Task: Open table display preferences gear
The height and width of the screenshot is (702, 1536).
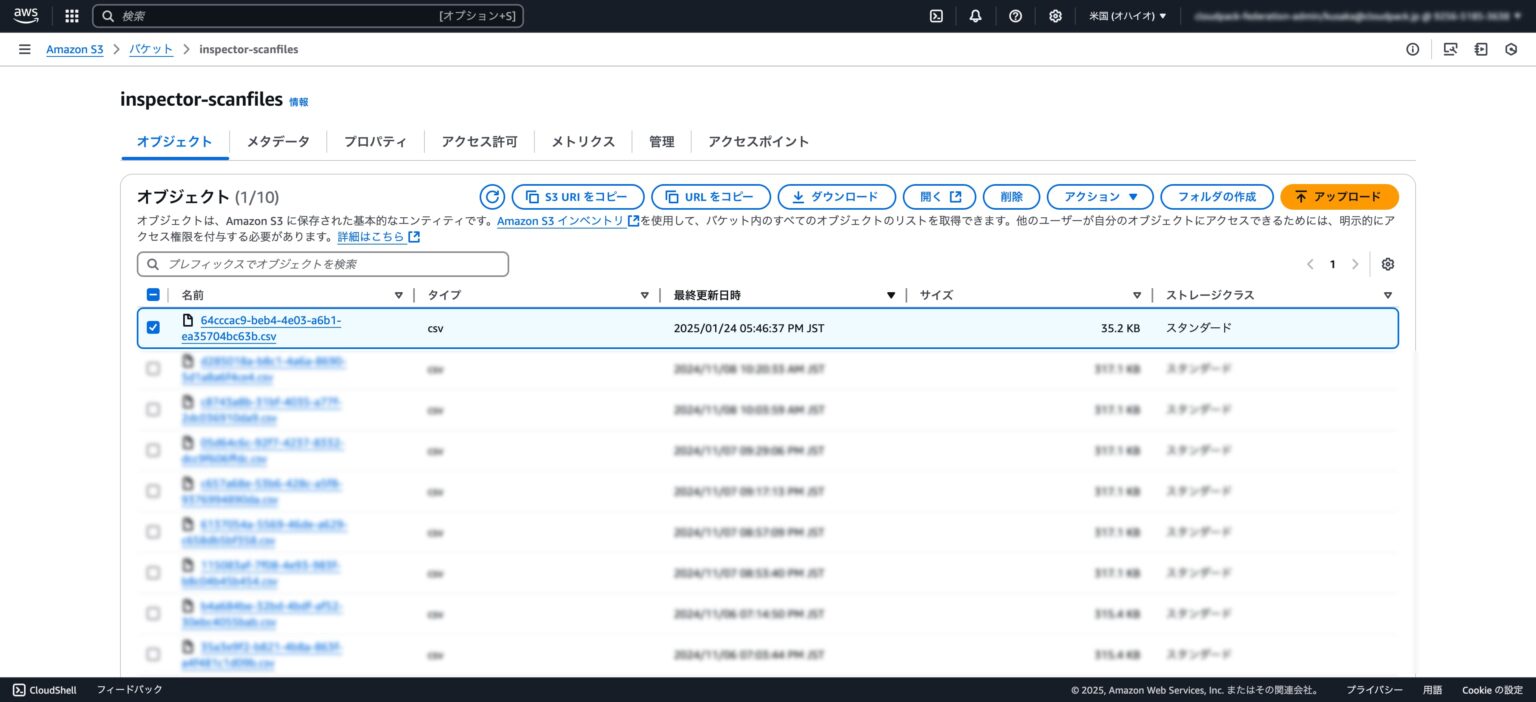Action: (x=1388, y=263)
